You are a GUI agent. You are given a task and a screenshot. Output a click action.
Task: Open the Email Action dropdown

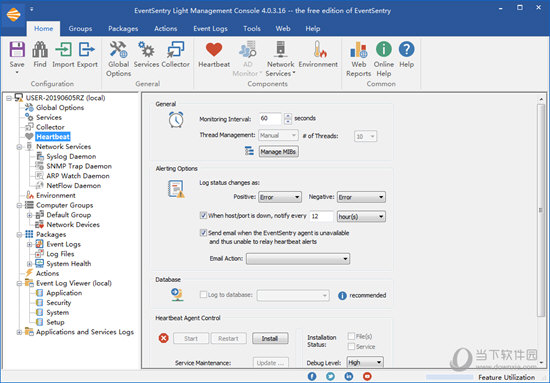click(x=298, y=259)
